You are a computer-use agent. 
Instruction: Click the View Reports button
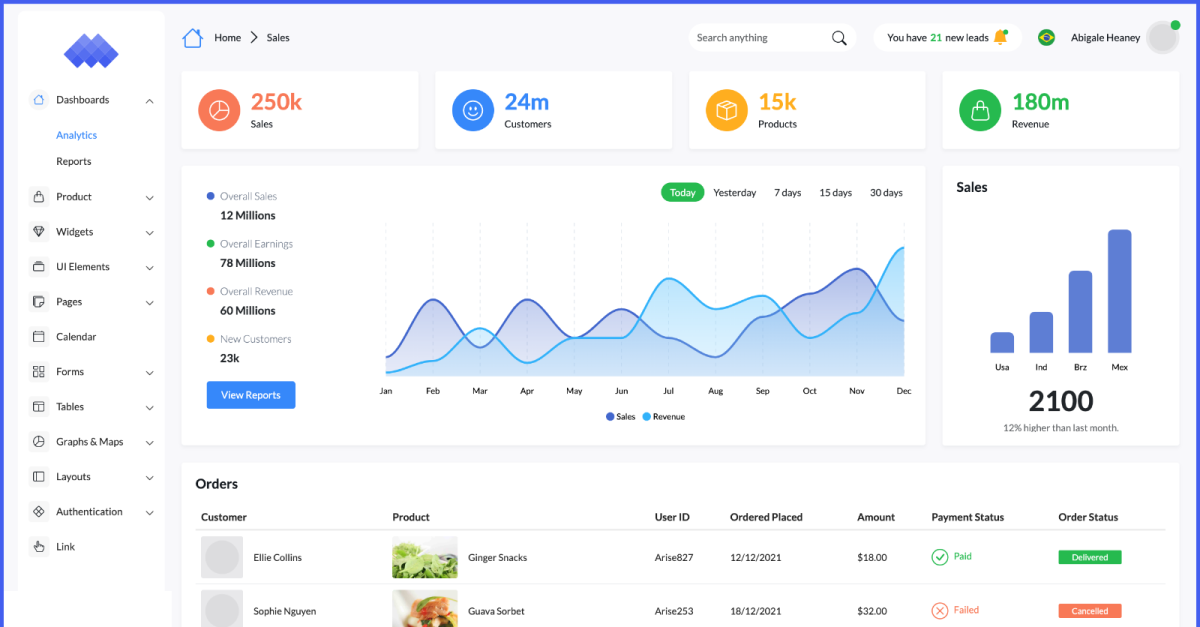tap(250, 395)
